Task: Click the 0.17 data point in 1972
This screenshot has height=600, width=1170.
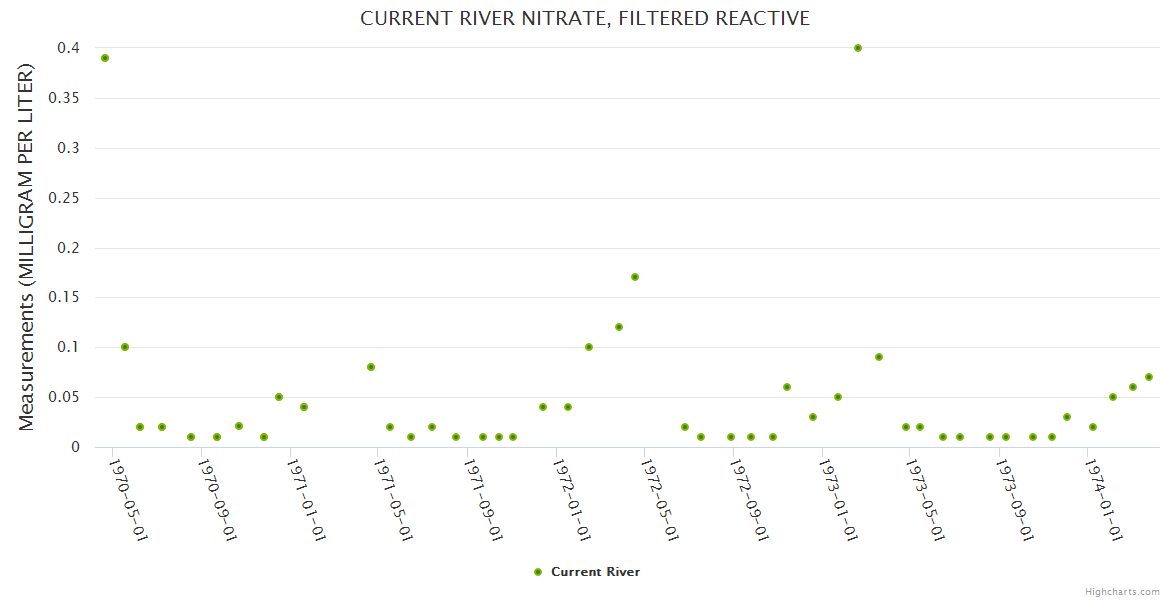Action: click(x=635, y=277)
